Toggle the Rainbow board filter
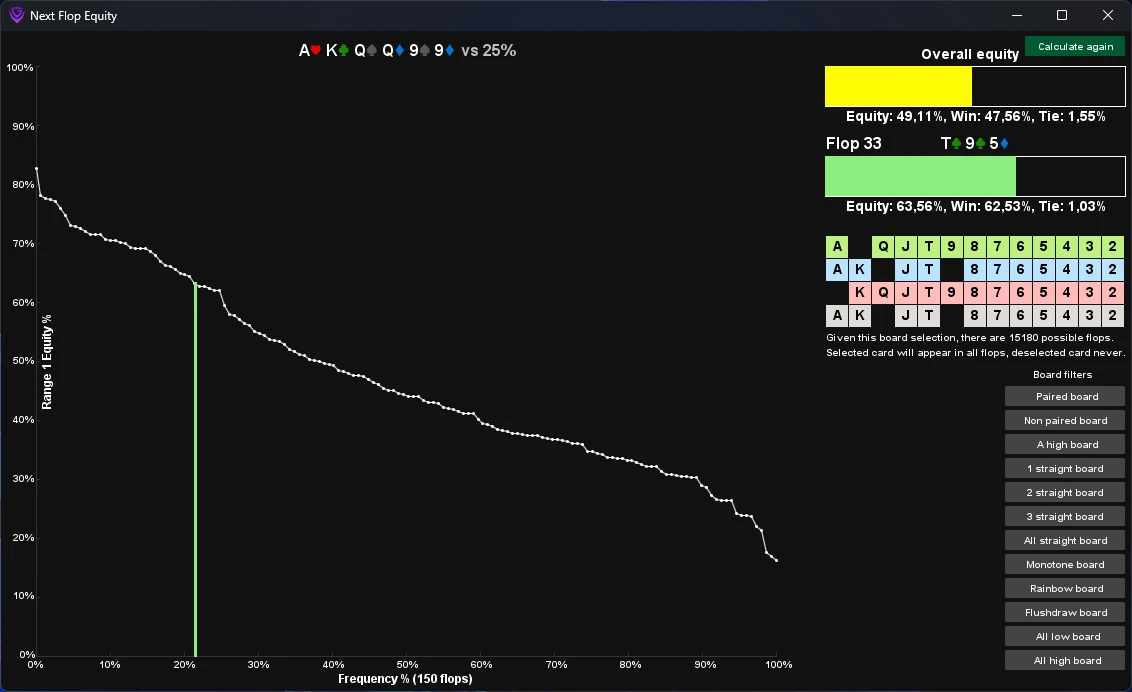 point(1065,589)
